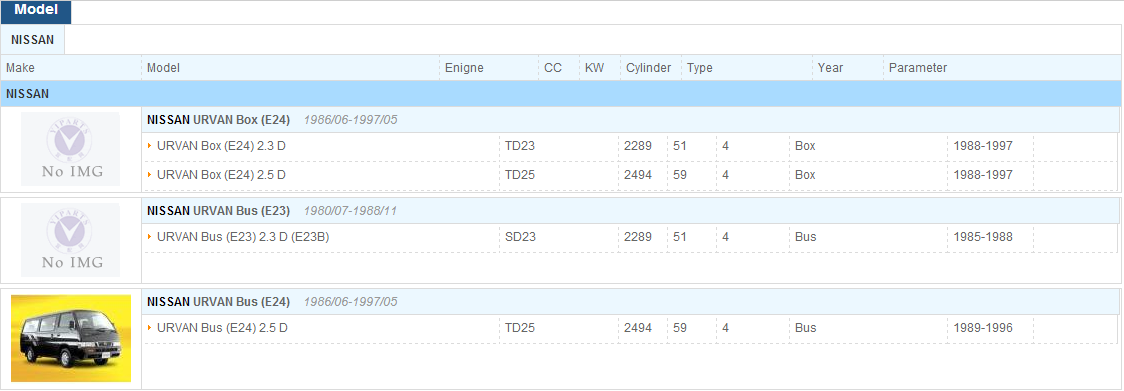Click the orange arrow beside URVAN Box 2.3 D
The width and height of the screenshot is (1124, 391).
click(150, 146)
